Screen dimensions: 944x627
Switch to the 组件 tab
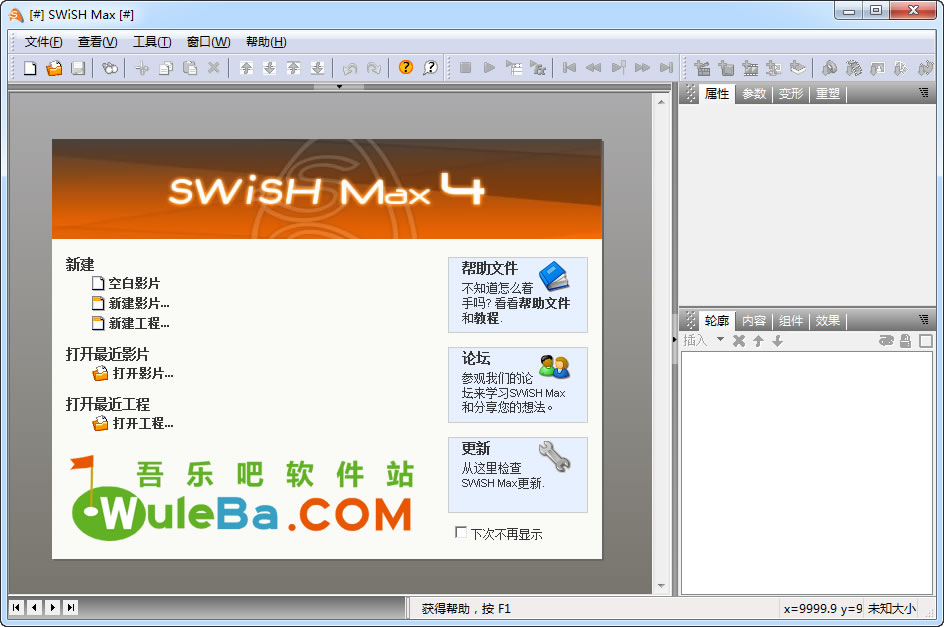pyautogui.click(x=791, y=320)
